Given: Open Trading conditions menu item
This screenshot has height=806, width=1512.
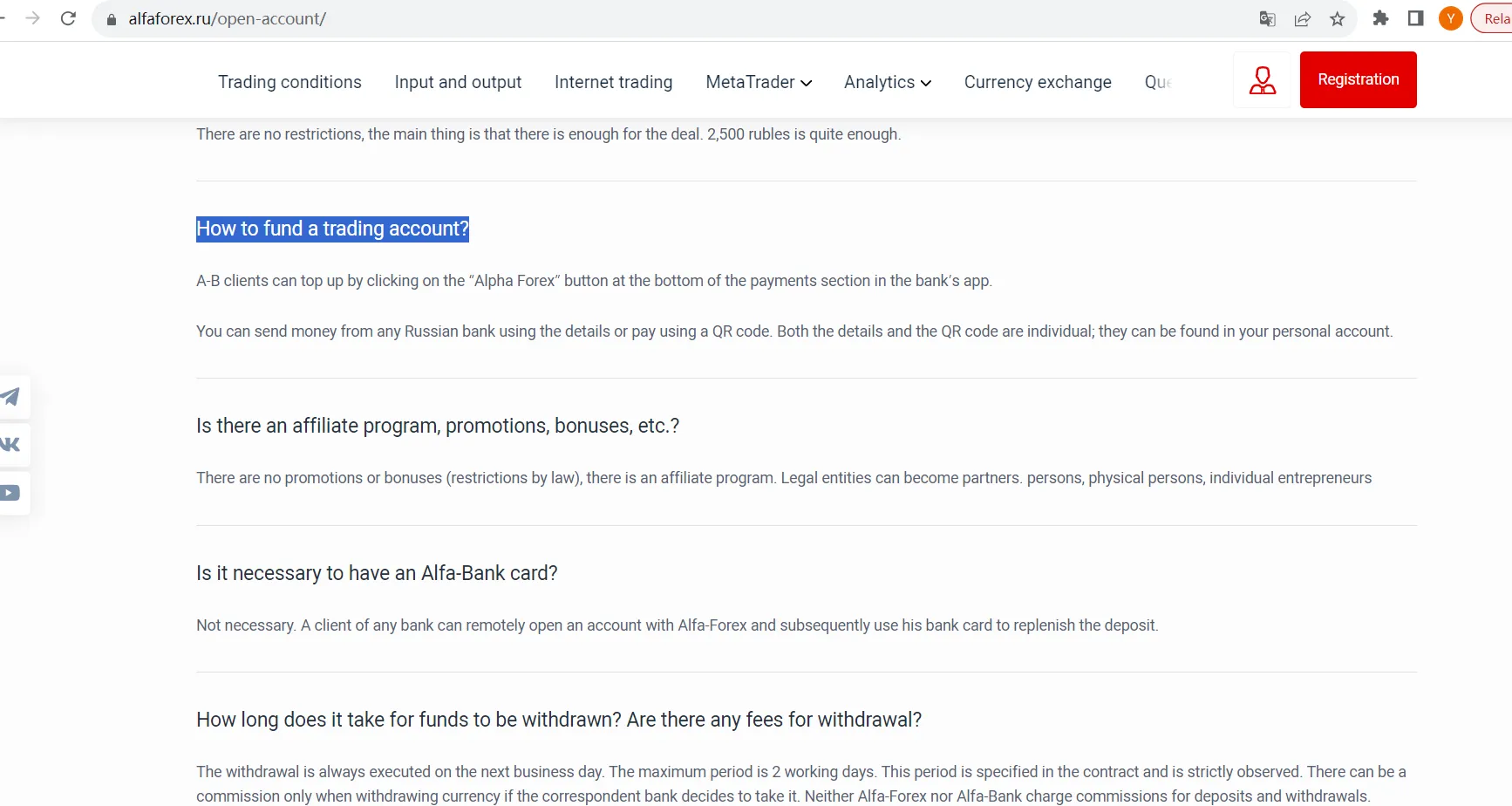Looking at the screenshot, I should (289, 82).
